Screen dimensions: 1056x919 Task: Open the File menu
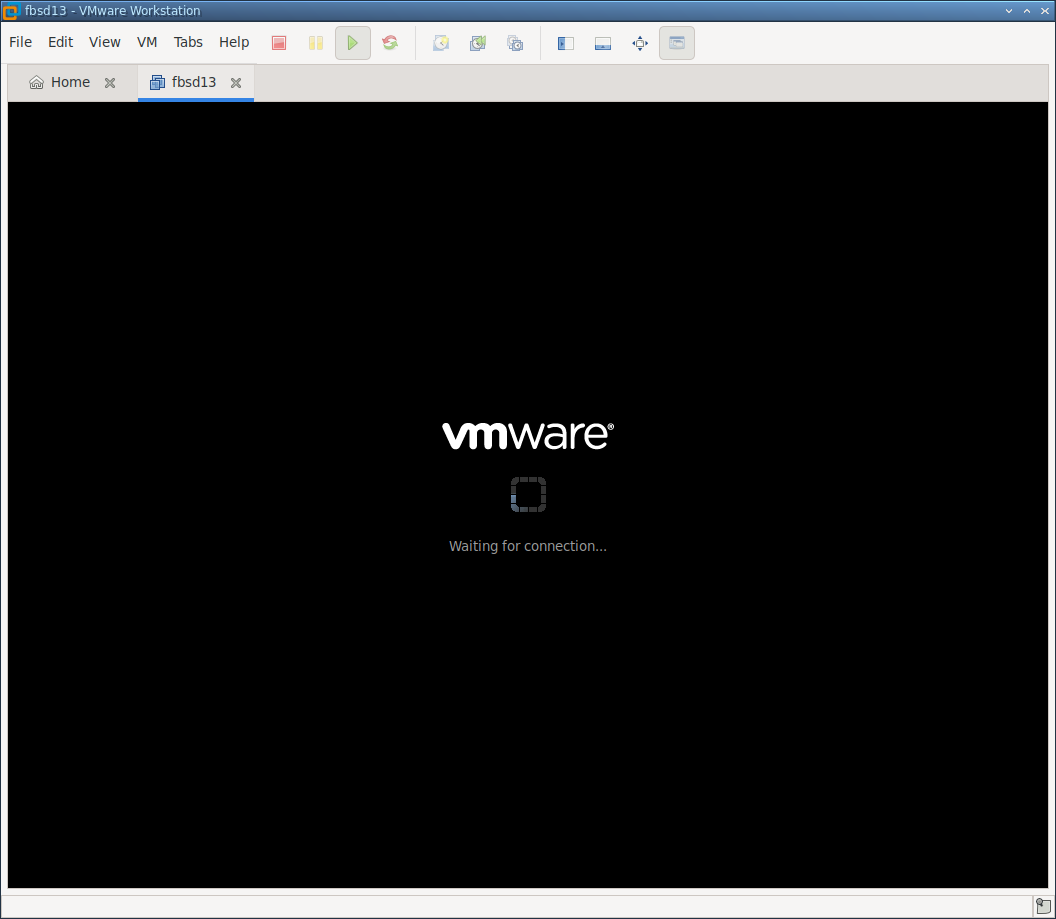coord(20,42)
